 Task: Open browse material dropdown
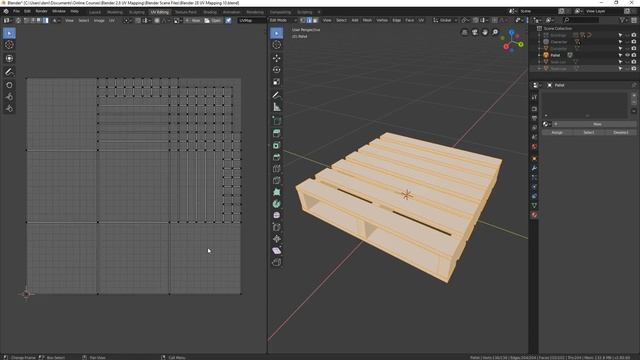tap(547, 124)
